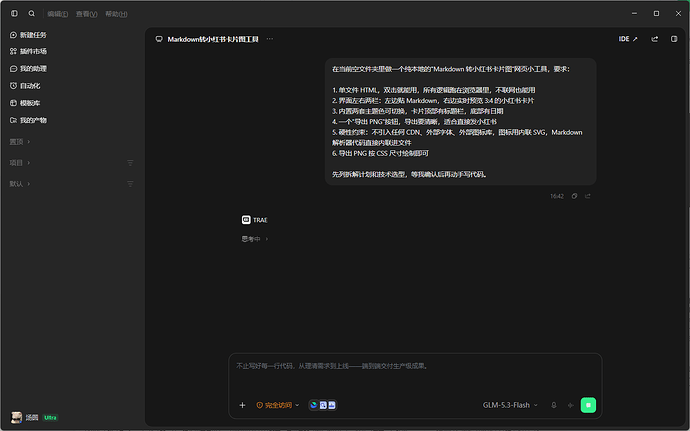Click the 我的产物 folder icon
The width and height of the screenshot is (690, 431).
point(13,120)
